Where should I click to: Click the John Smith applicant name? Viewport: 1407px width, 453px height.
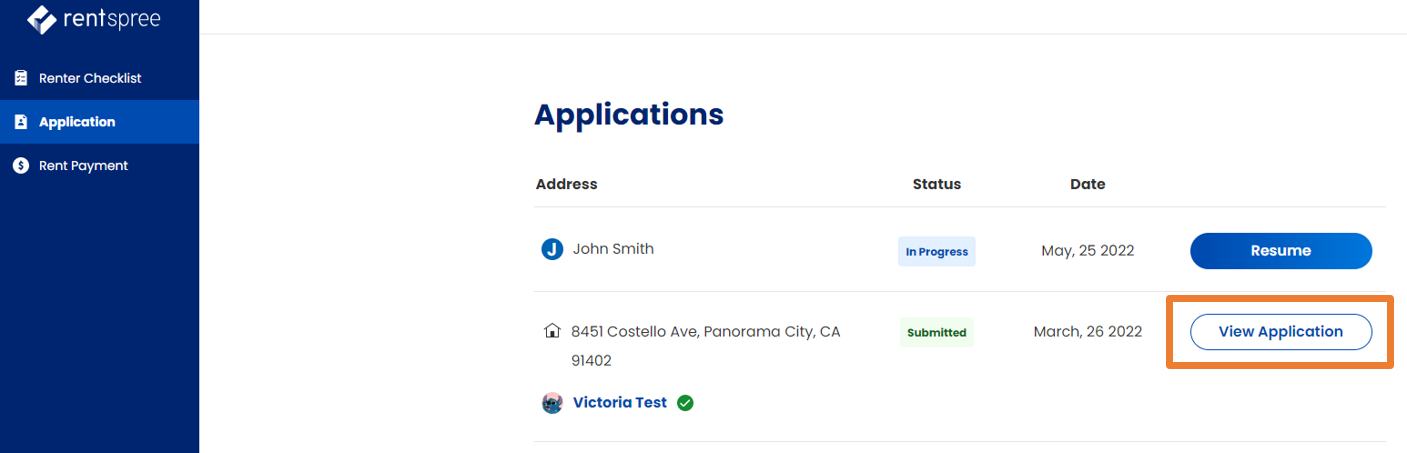click(613, 249)
